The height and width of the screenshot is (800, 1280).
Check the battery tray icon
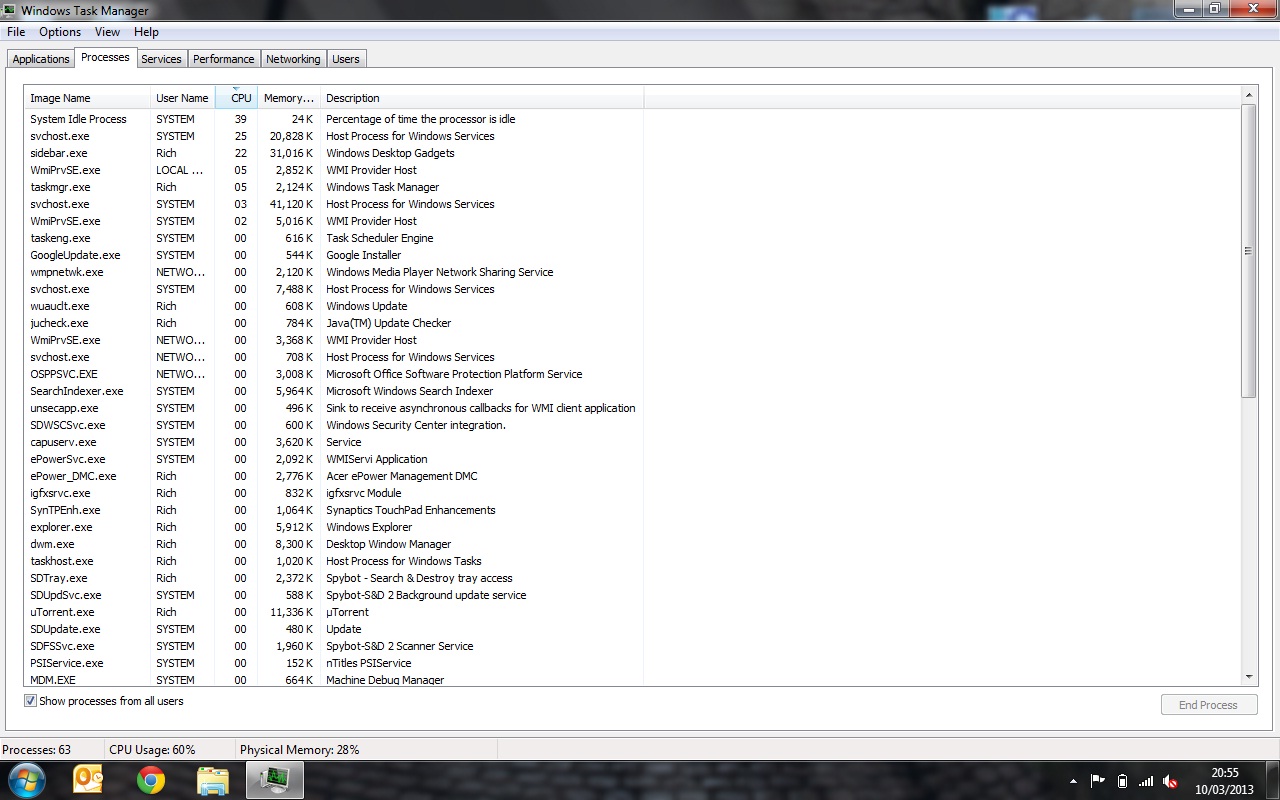(1122, 781)
